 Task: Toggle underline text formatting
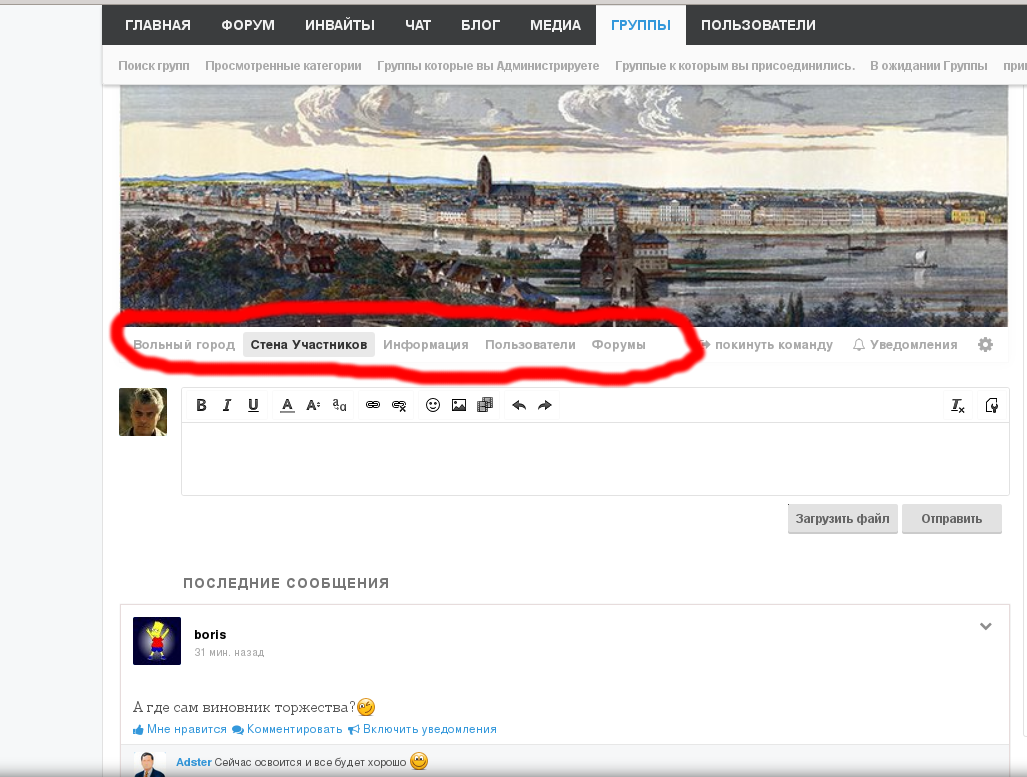[x=253, y=405]
